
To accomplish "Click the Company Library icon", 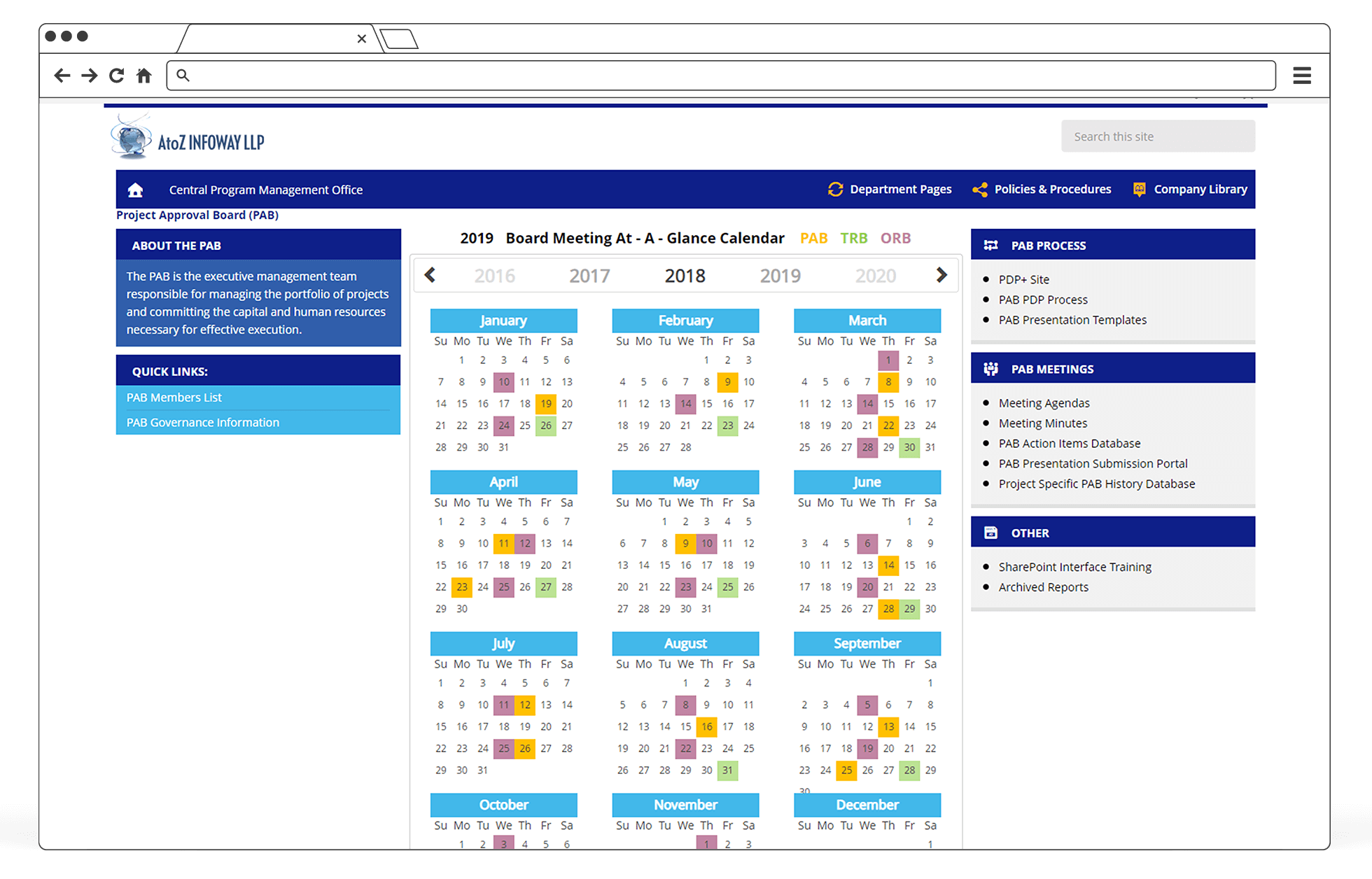I will click(x=1138, y=189).
